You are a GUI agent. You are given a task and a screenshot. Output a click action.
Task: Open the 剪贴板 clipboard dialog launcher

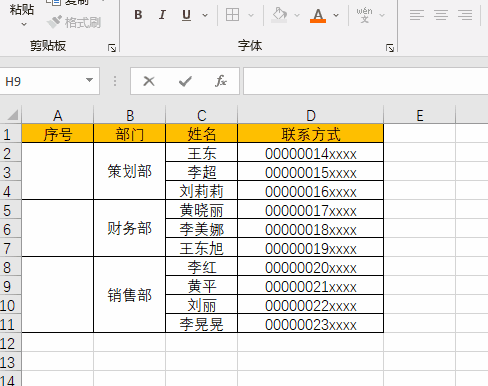[x=112, y=48]
